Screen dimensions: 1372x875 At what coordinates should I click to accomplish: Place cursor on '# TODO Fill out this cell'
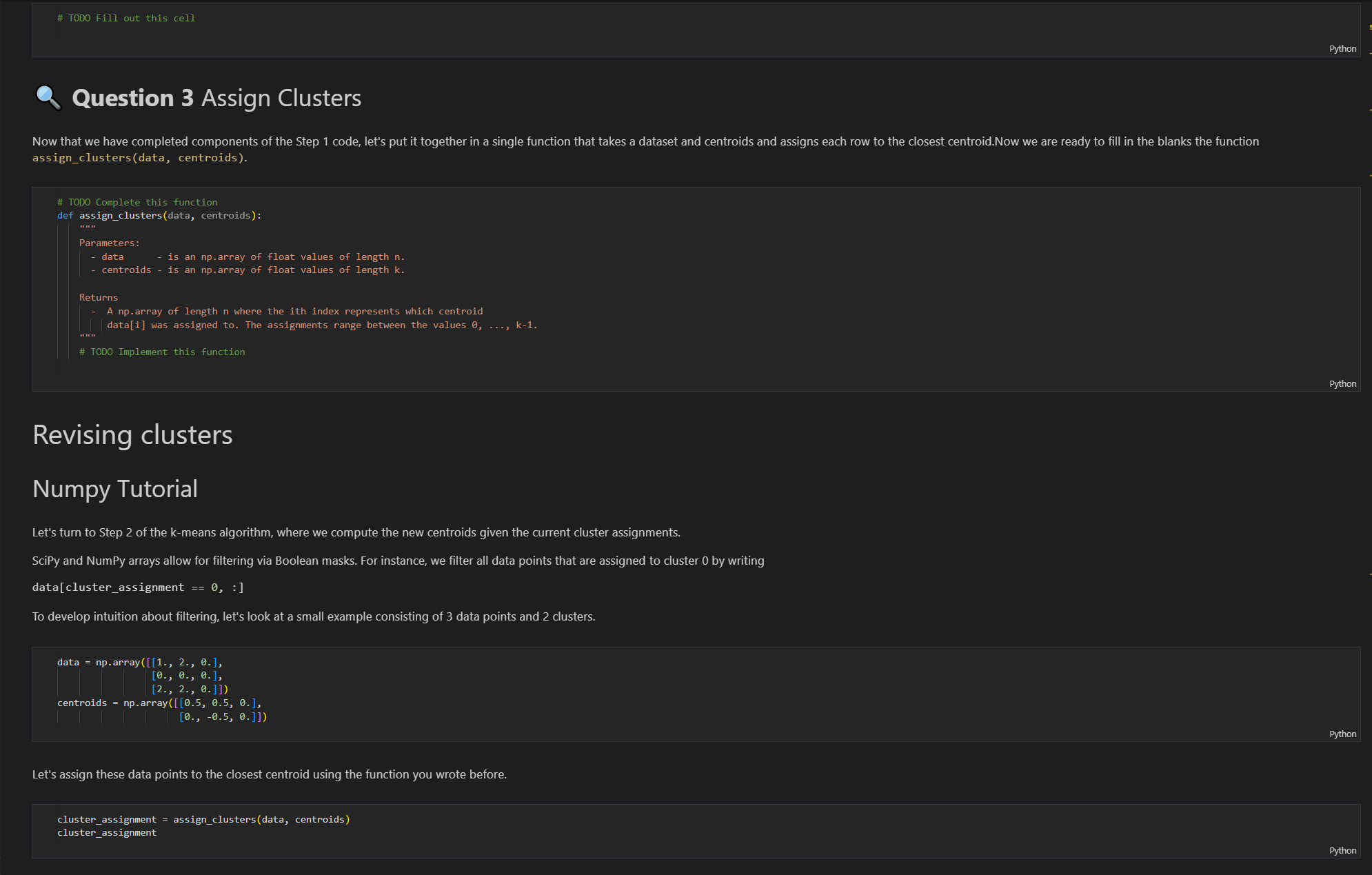(x=126, y=19)
